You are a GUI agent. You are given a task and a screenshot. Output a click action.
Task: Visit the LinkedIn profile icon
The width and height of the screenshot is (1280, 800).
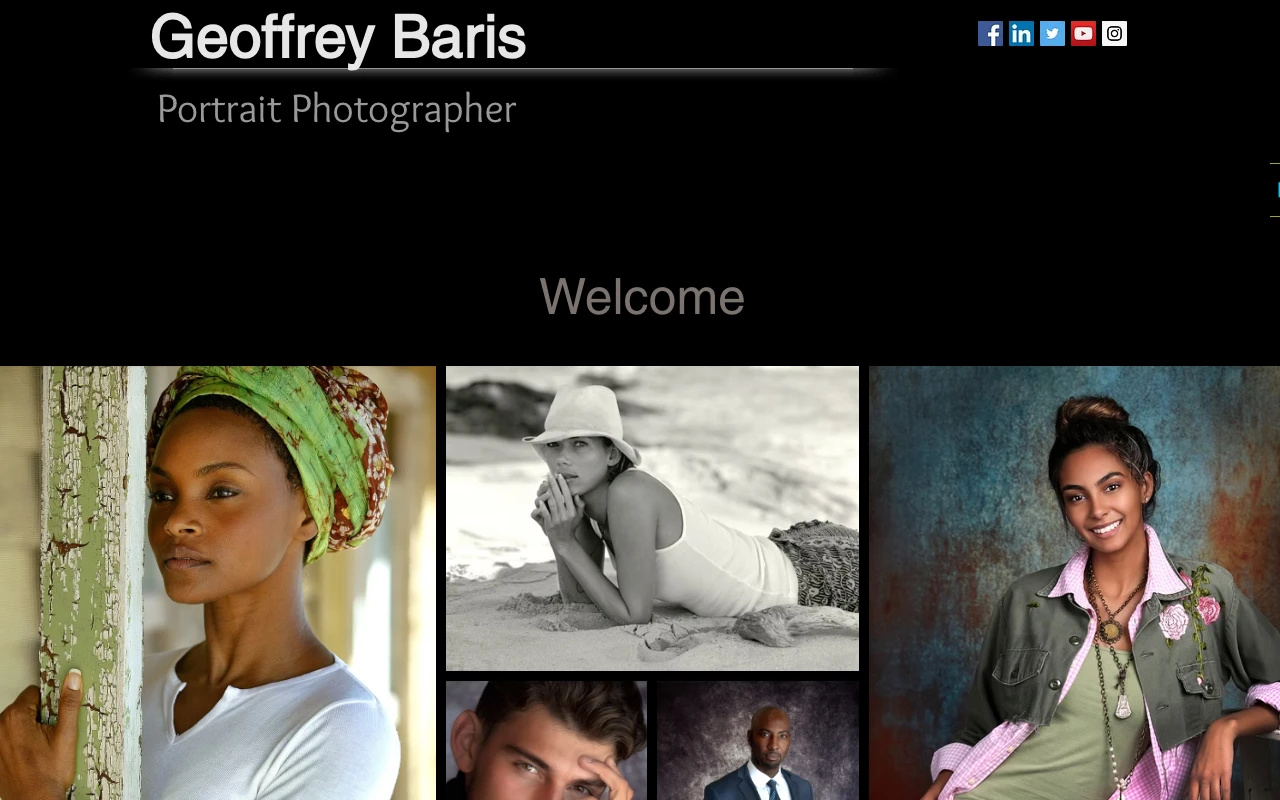(1021, 34)
